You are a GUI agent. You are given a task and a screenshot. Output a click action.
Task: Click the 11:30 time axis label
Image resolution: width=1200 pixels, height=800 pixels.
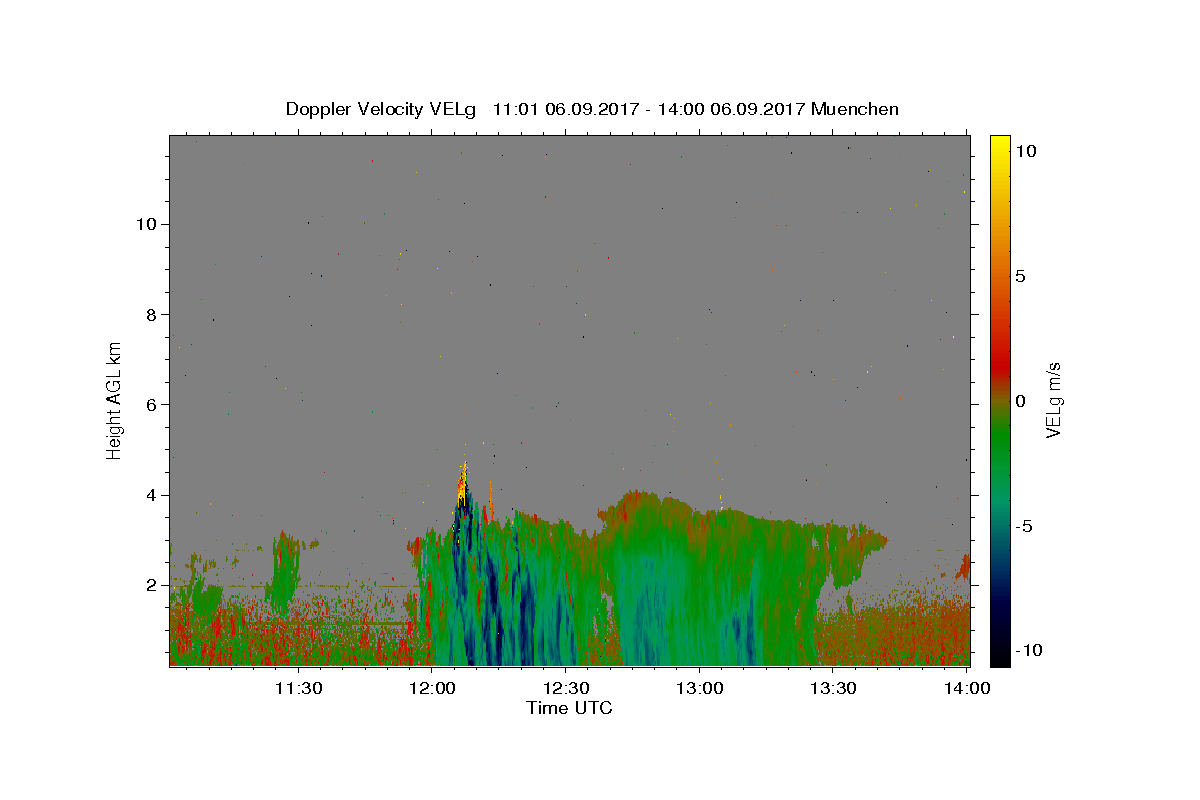click(x=298, y=688)
